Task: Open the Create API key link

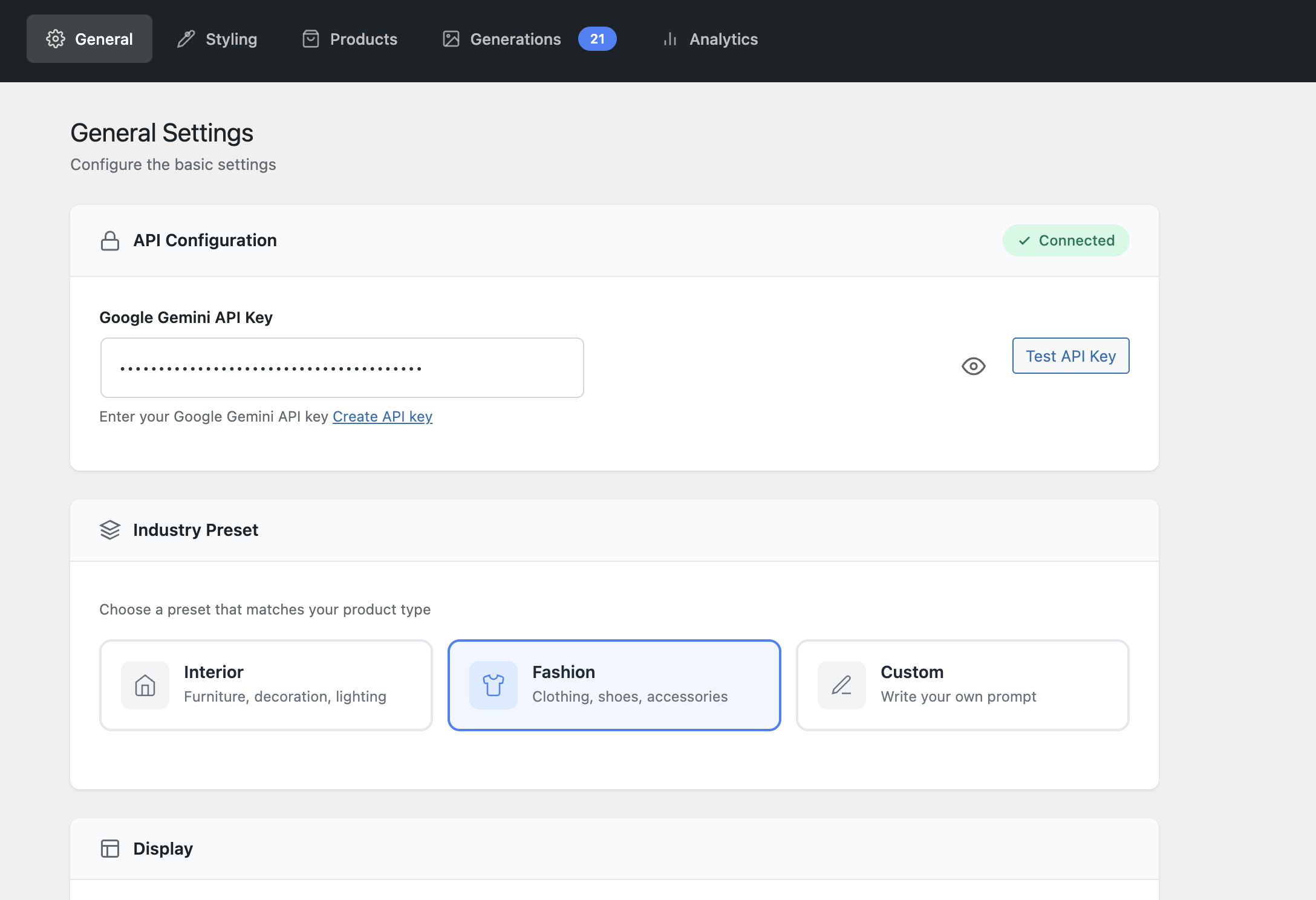Action: point(382,416)
